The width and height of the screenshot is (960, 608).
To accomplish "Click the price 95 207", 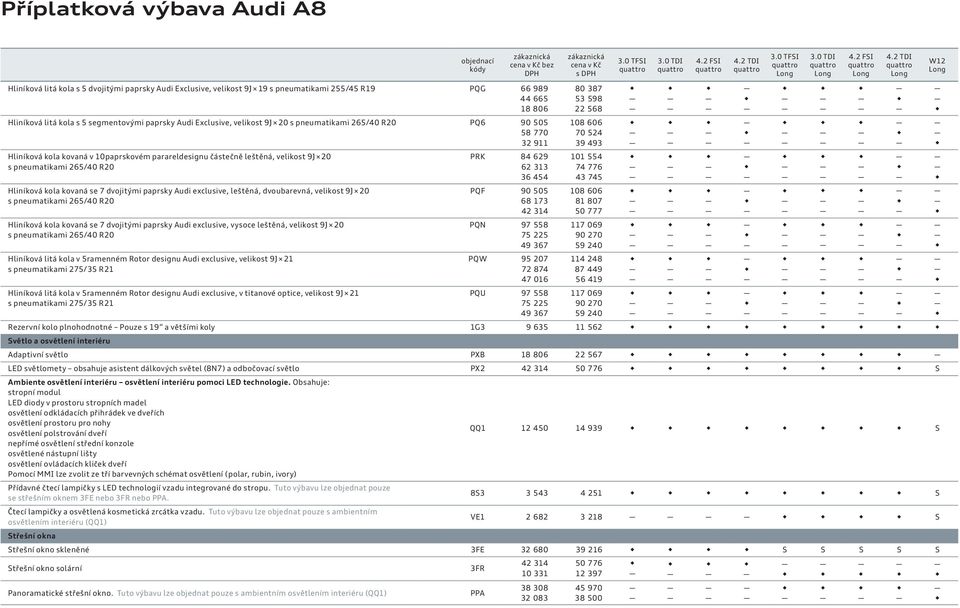I will point(534,259).
